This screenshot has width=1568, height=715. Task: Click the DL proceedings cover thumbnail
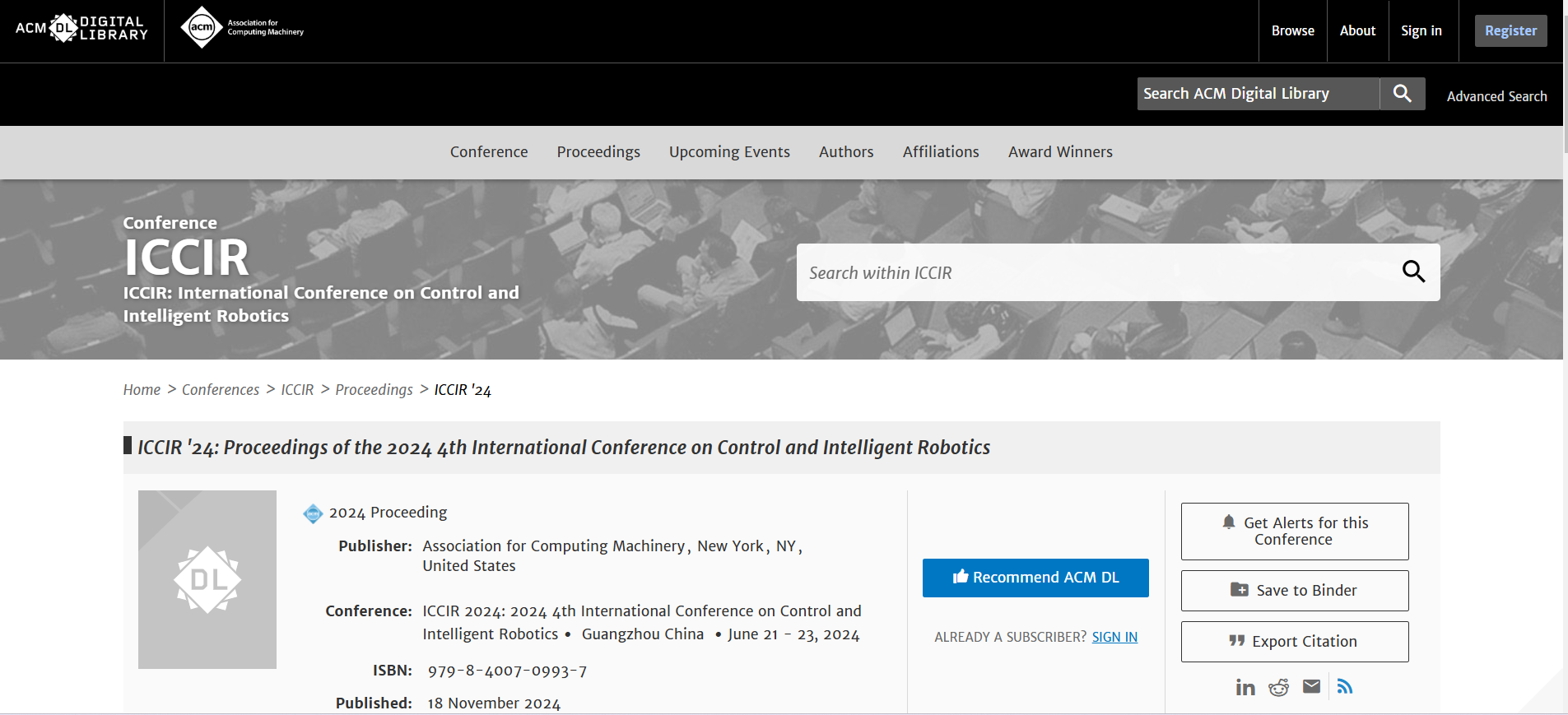coord(207,579)
